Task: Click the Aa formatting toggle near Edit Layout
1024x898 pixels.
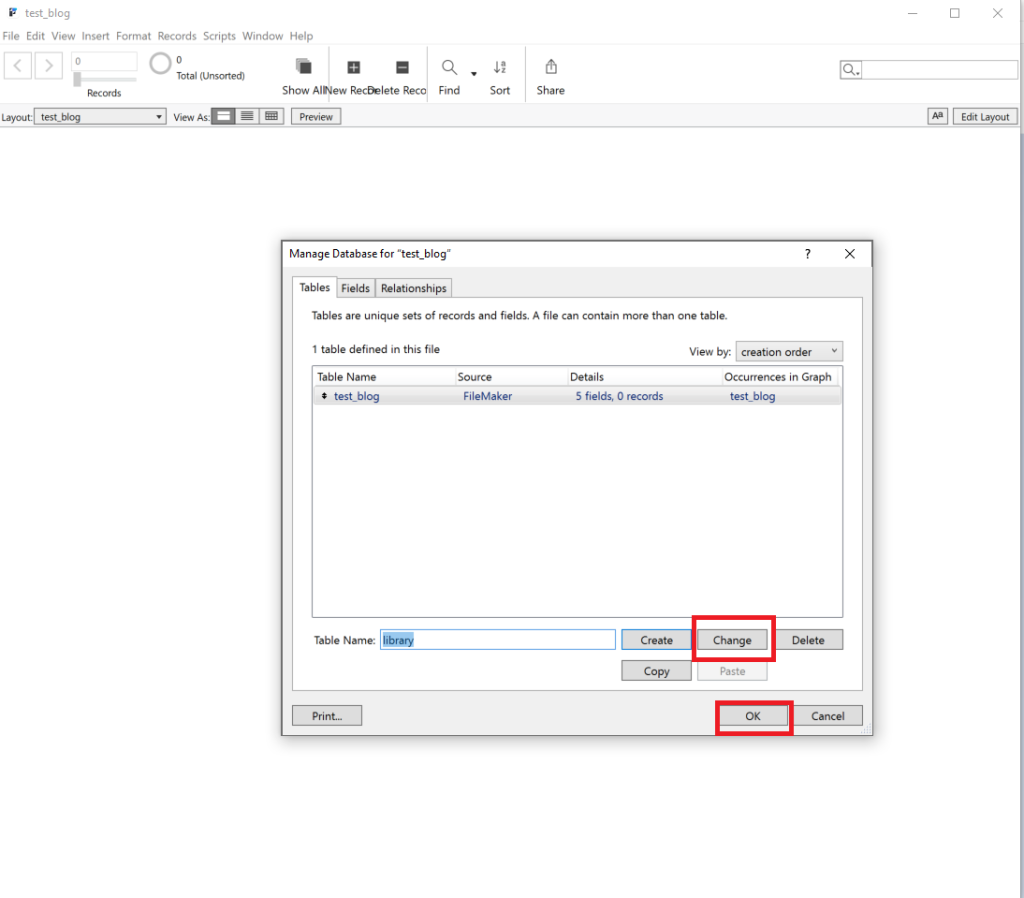Action: (937, 116)
